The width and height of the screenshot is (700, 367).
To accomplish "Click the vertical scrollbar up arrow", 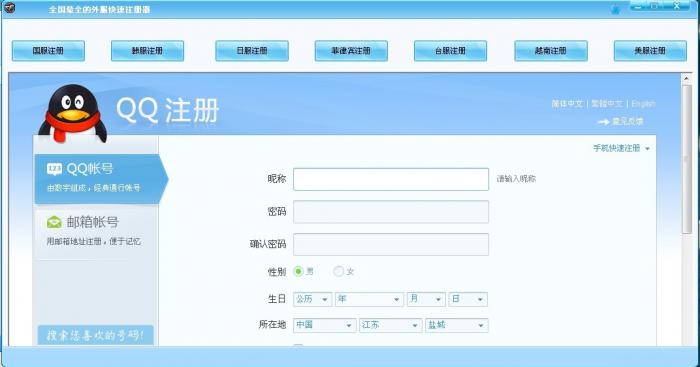I will 687,78.
